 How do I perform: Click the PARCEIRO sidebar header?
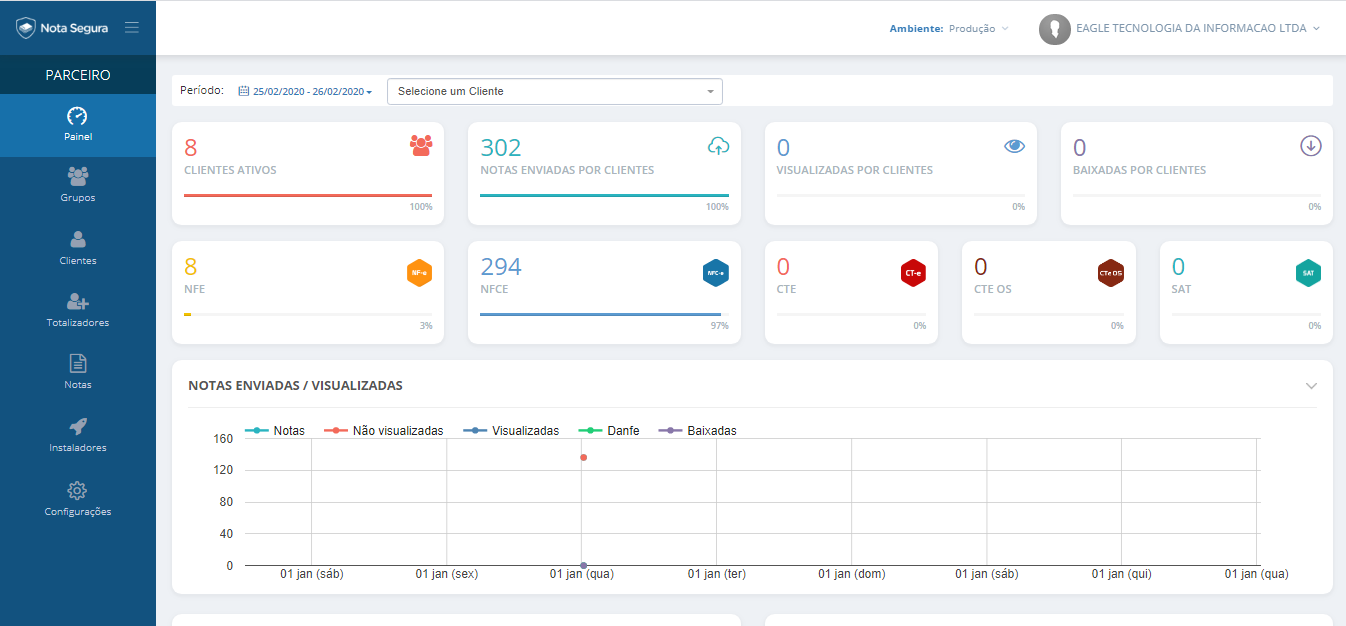click(78, 75)
